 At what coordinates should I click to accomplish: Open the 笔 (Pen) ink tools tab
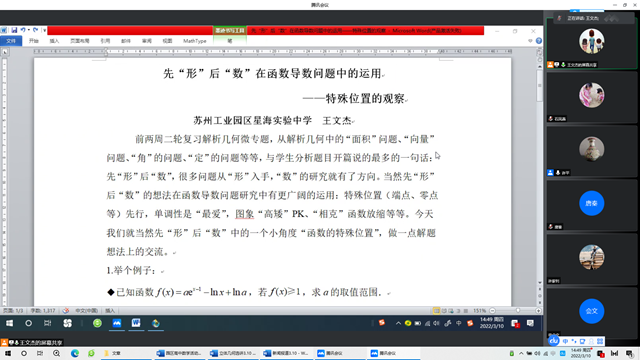(230, 41)
